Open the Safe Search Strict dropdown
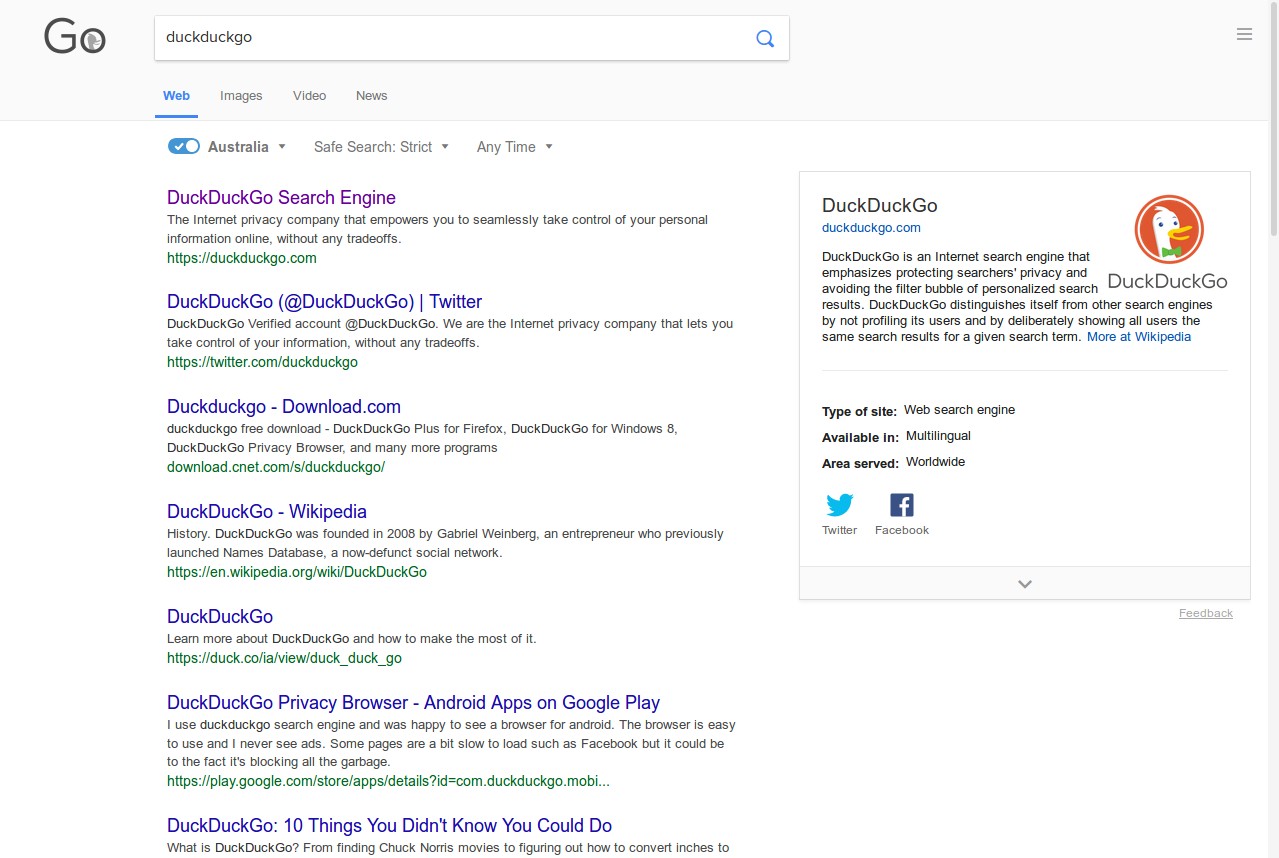Viewport: 1279px width, 858px height. (381, 146)
